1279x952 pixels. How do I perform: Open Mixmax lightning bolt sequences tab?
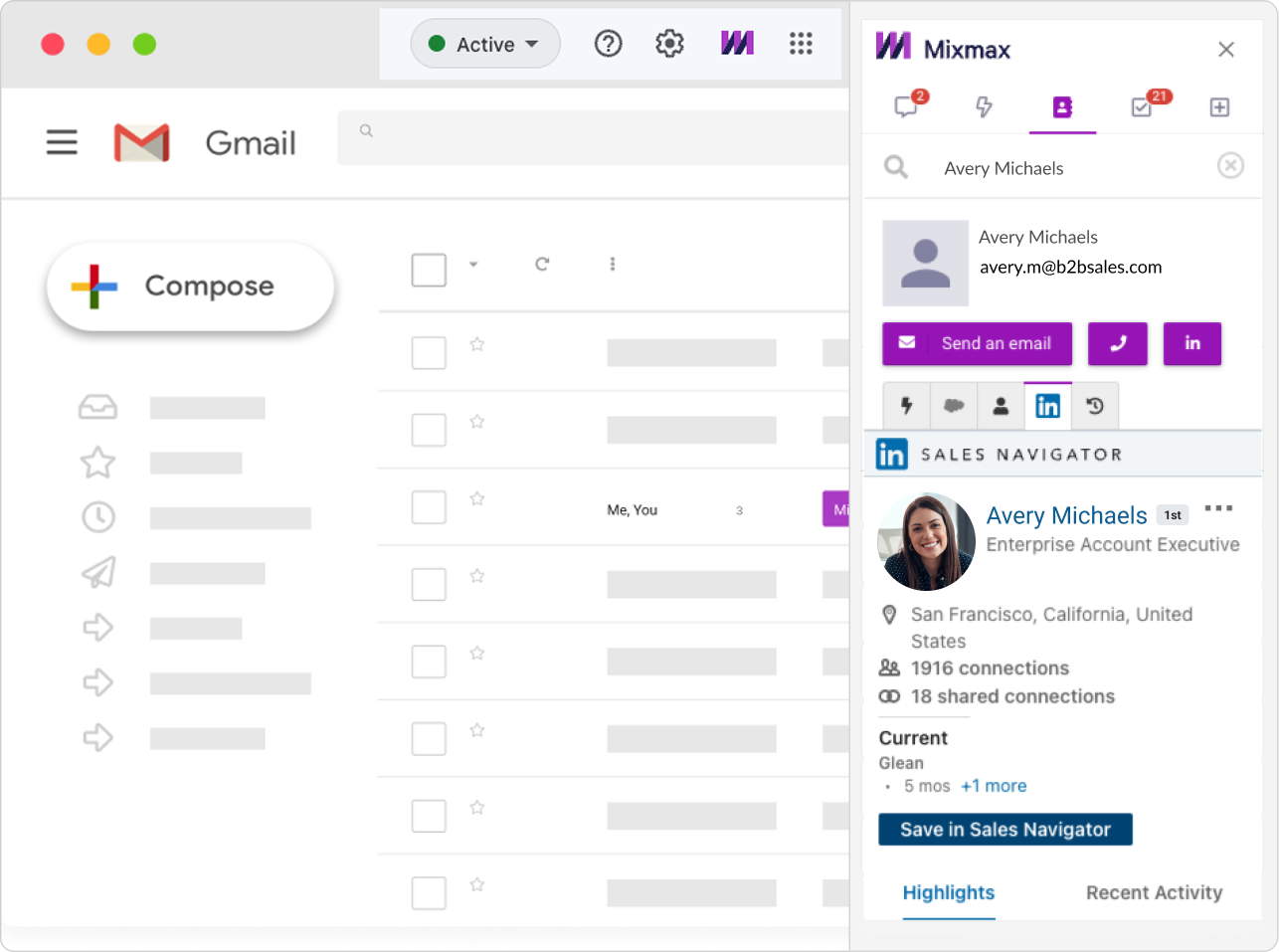click(x=984, y=106)
